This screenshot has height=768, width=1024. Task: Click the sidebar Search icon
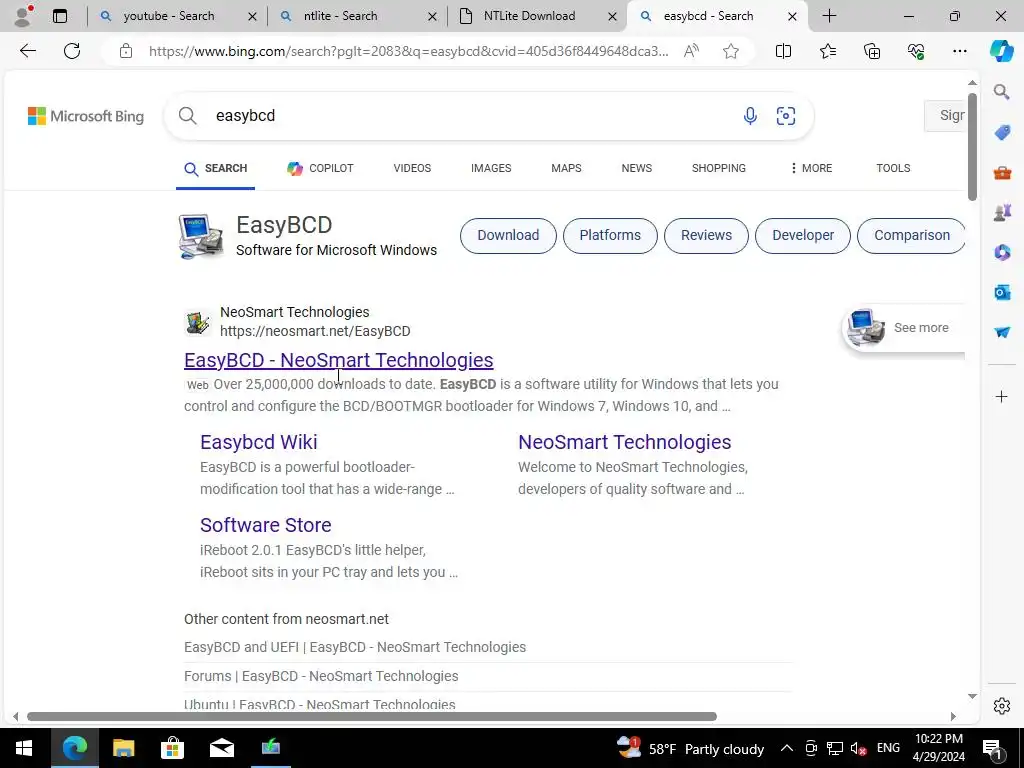point(1001,91)
